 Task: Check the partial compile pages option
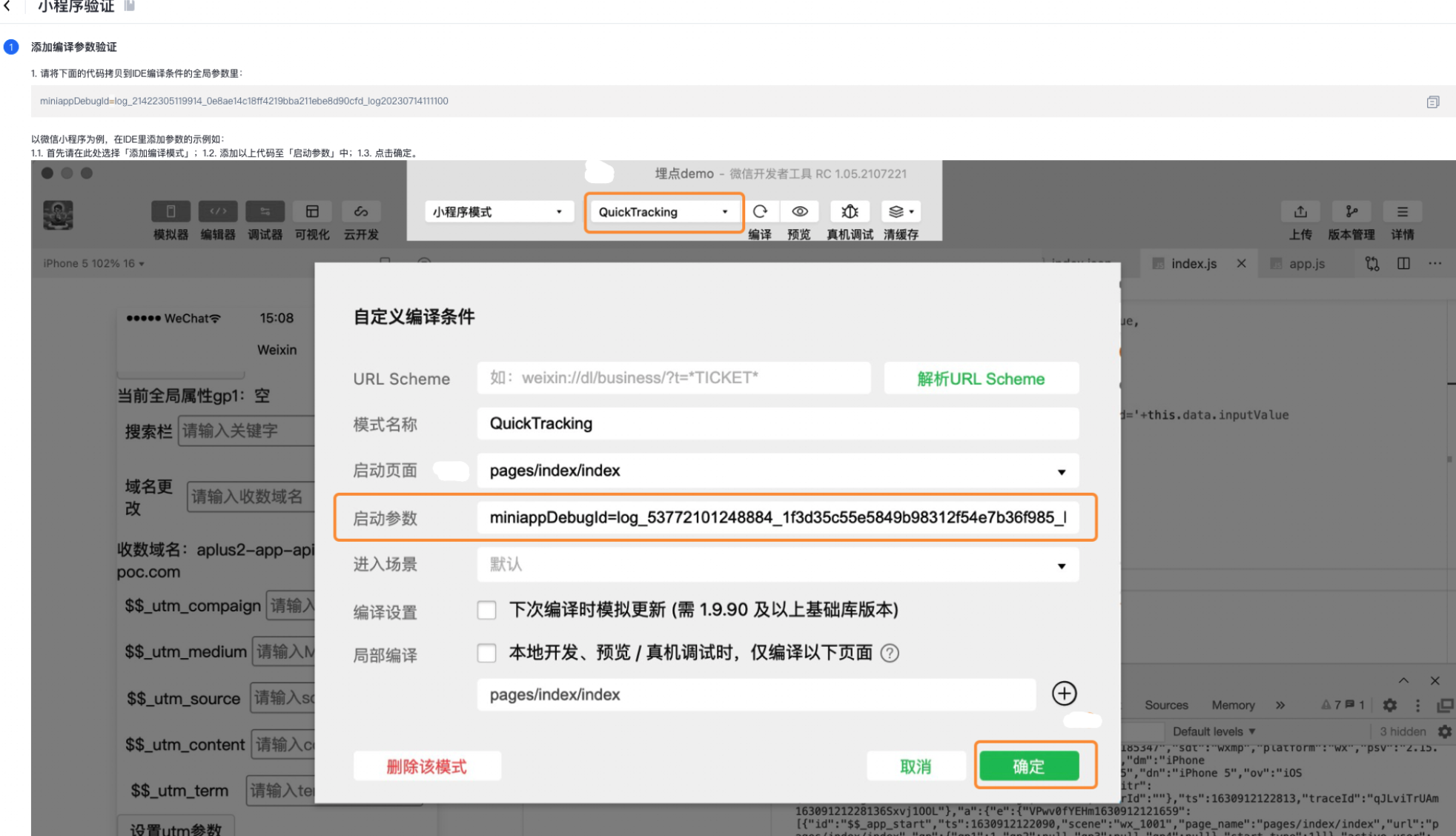486,653
